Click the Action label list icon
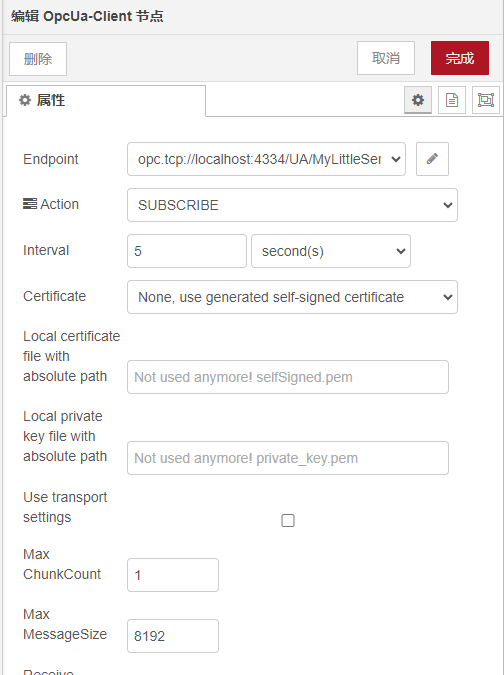 point(30,204)
